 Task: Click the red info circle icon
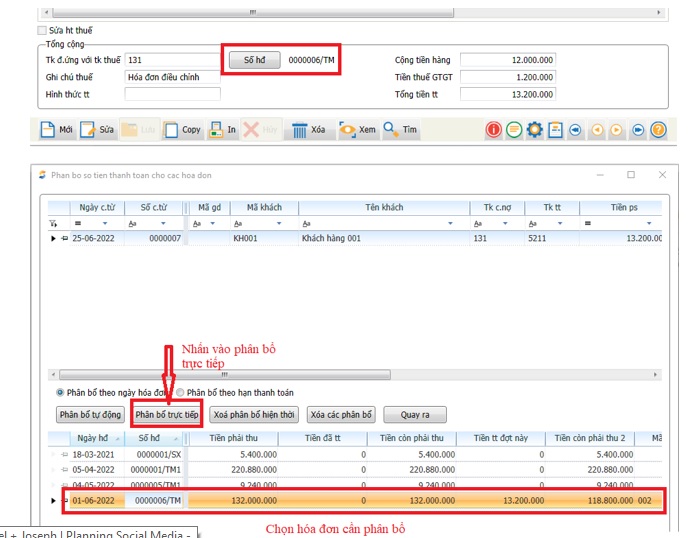pos(493,130)
